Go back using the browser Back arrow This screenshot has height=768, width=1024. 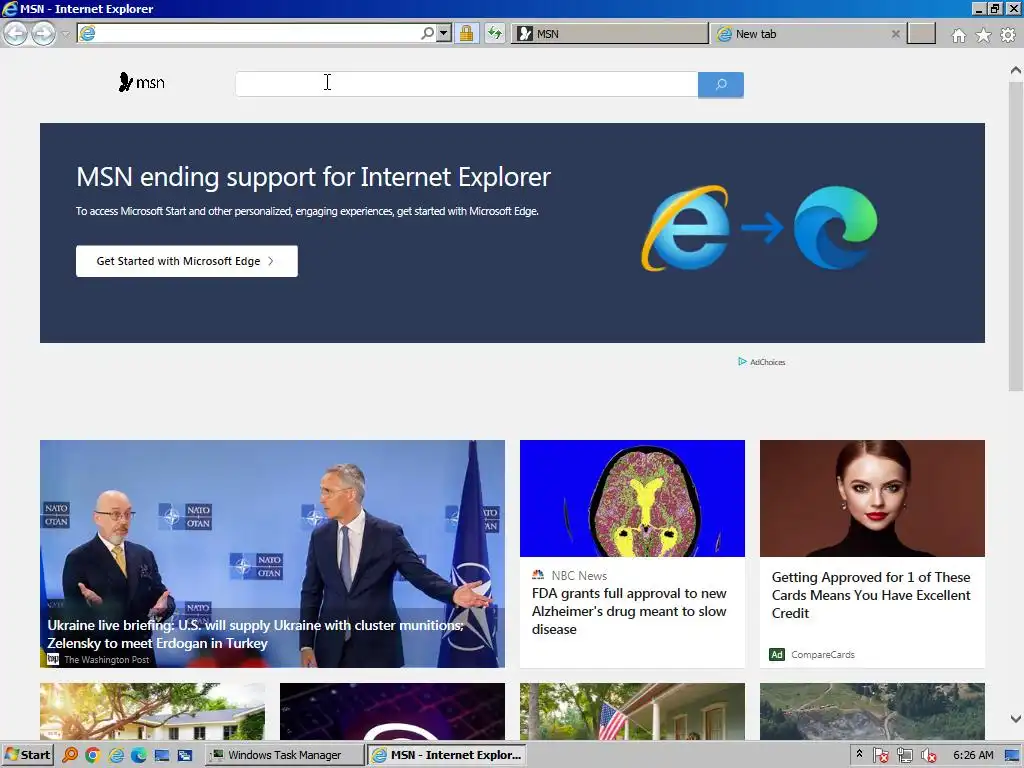[x=16, y=33]
